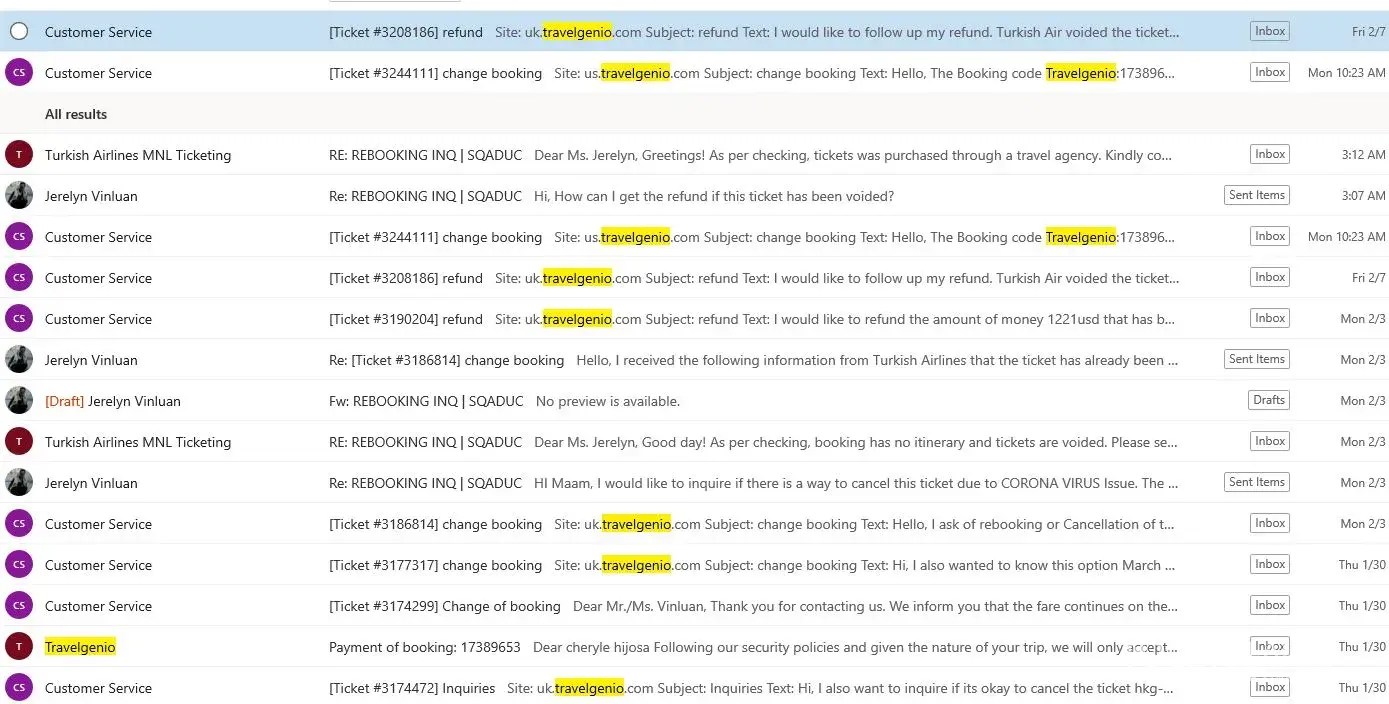Click Jerelyn Vinluan's photo on the 3:07 AM email
Image resolution: width=1389 pixels, height=704 pixels.
pos(18,196)
